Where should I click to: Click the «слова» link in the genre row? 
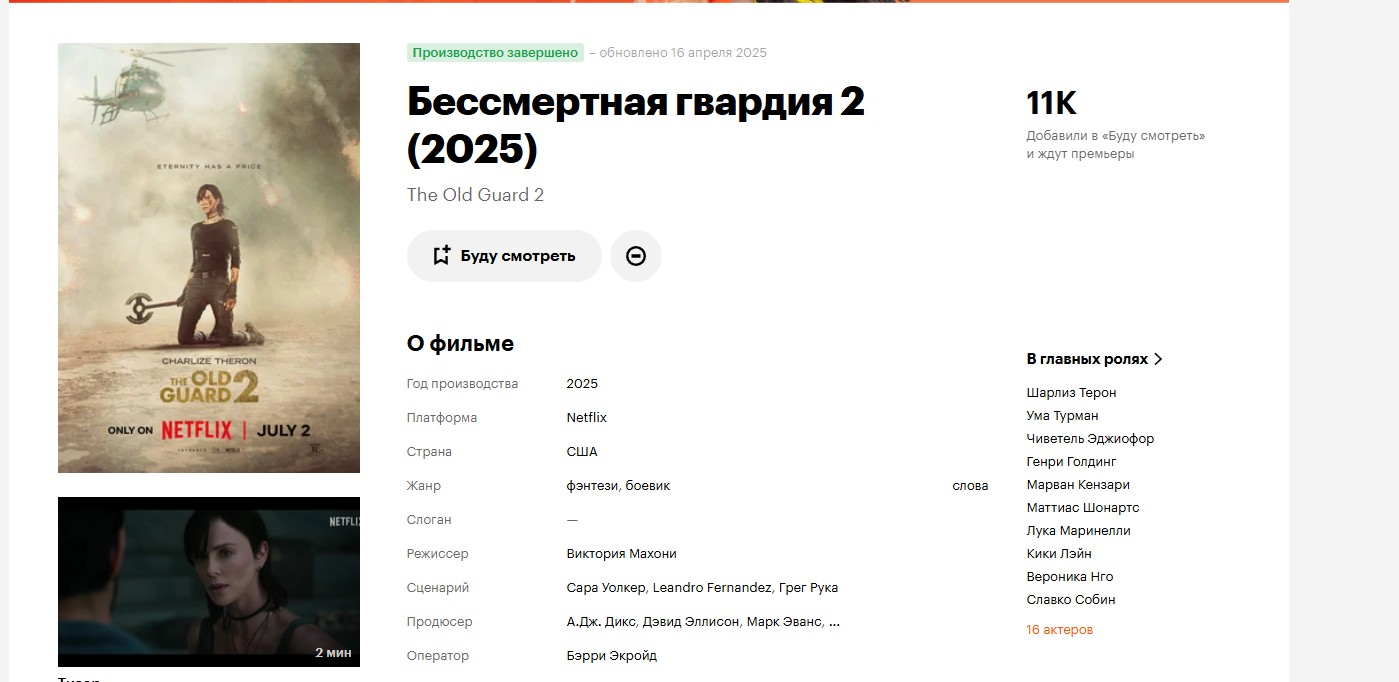click(970, 486)
